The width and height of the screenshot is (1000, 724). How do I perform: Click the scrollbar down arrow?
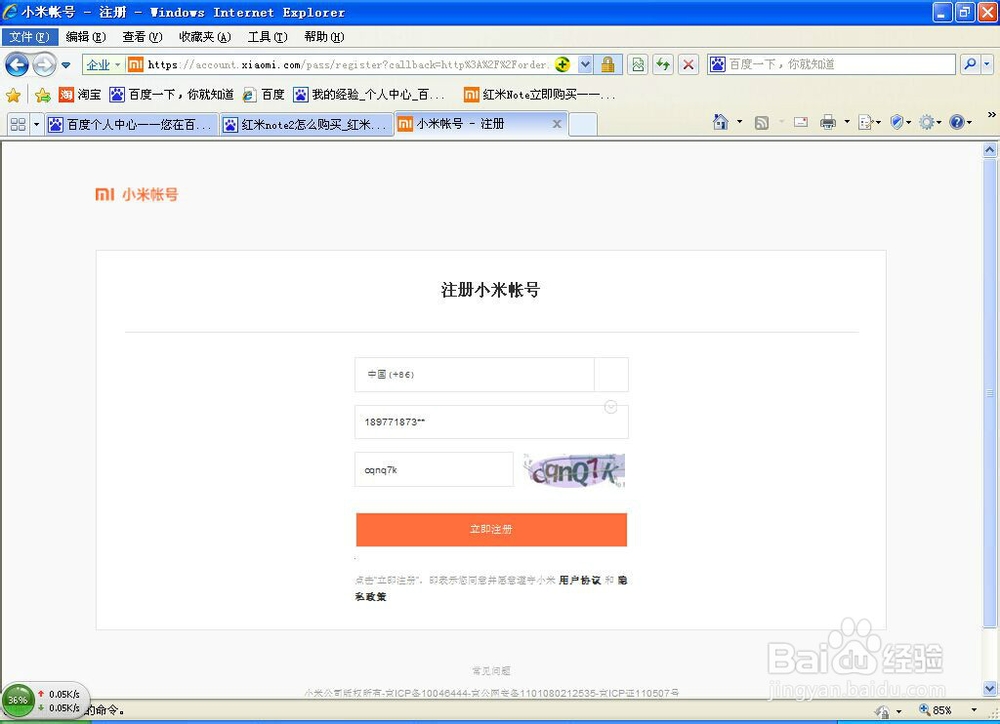click(x=989, y=689)
